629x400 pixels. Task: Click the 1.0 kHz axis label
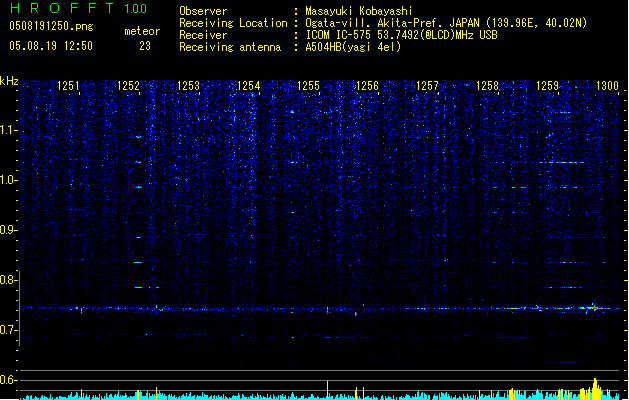pos(9,180)
